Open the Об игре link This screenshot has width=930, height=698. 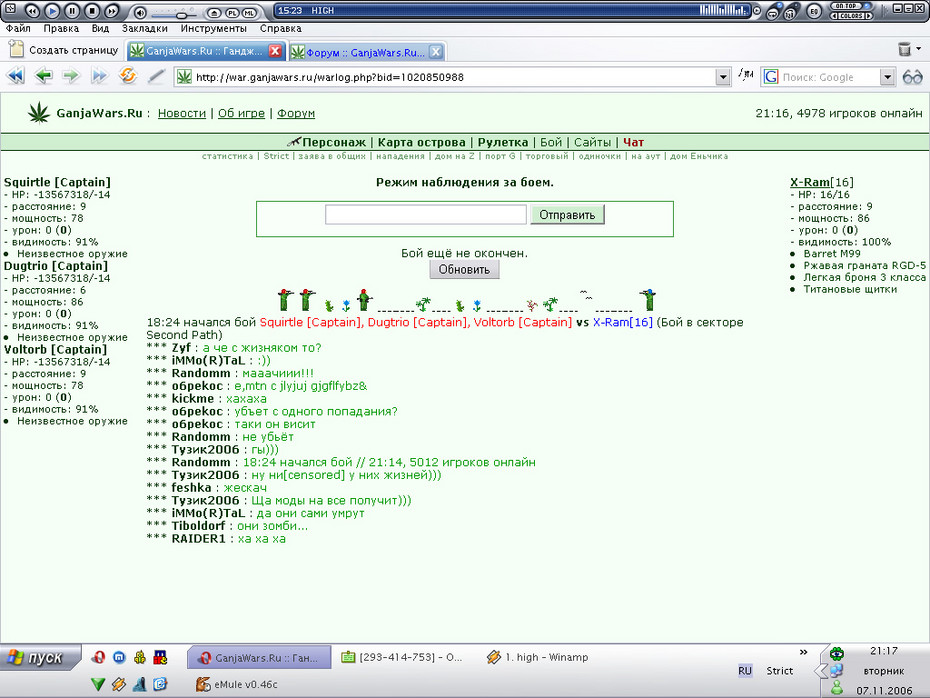tap(241, 113)
